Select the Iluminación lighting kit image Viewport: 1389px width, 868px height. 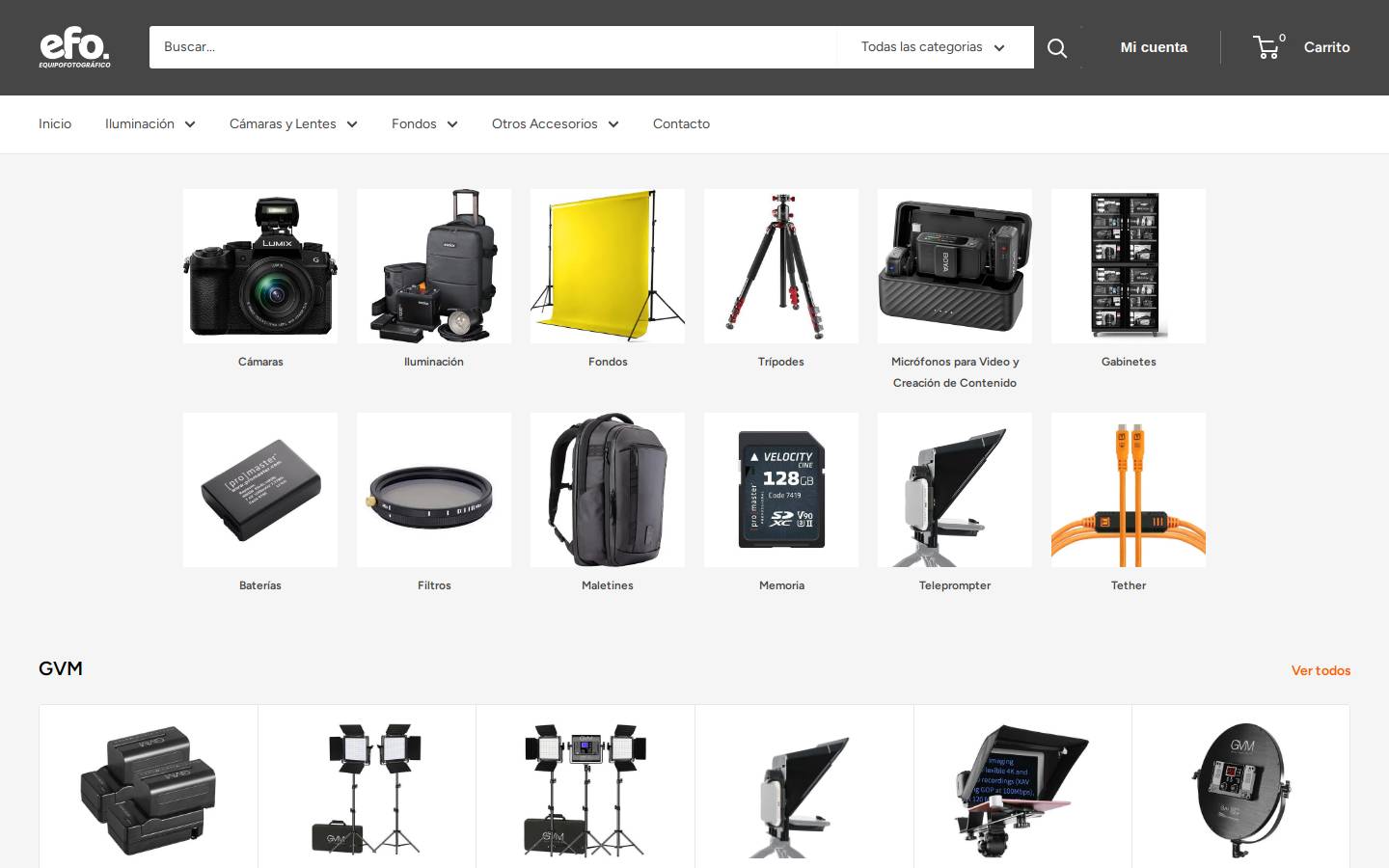434,266
